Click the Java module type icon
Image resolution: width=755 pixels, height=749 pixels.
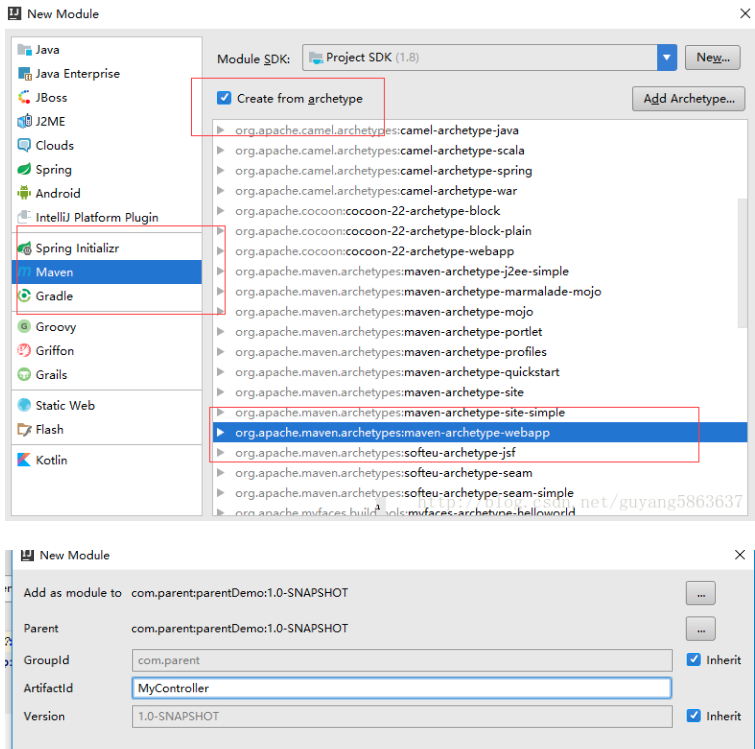[x=24, y=50]
